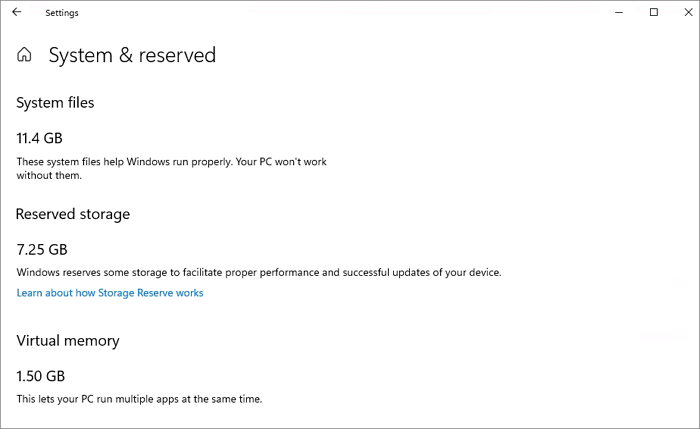700x429 pixels.
Task: Click the 'Windows reserves some storage' description
Action: [x=258, y=272]
